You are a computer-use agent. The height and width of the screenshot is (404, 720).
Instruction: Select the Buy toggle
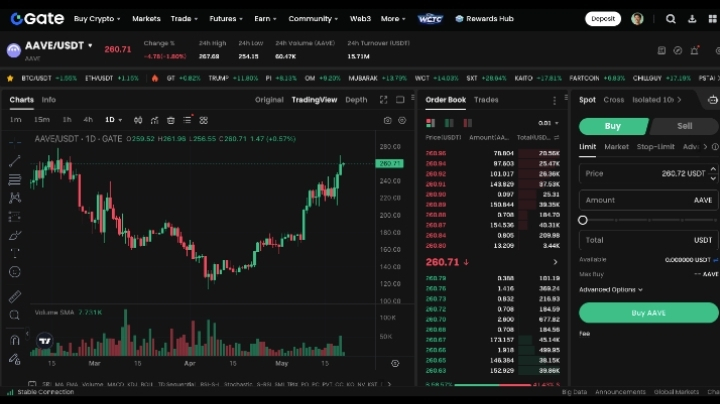(x=613, y=126)
